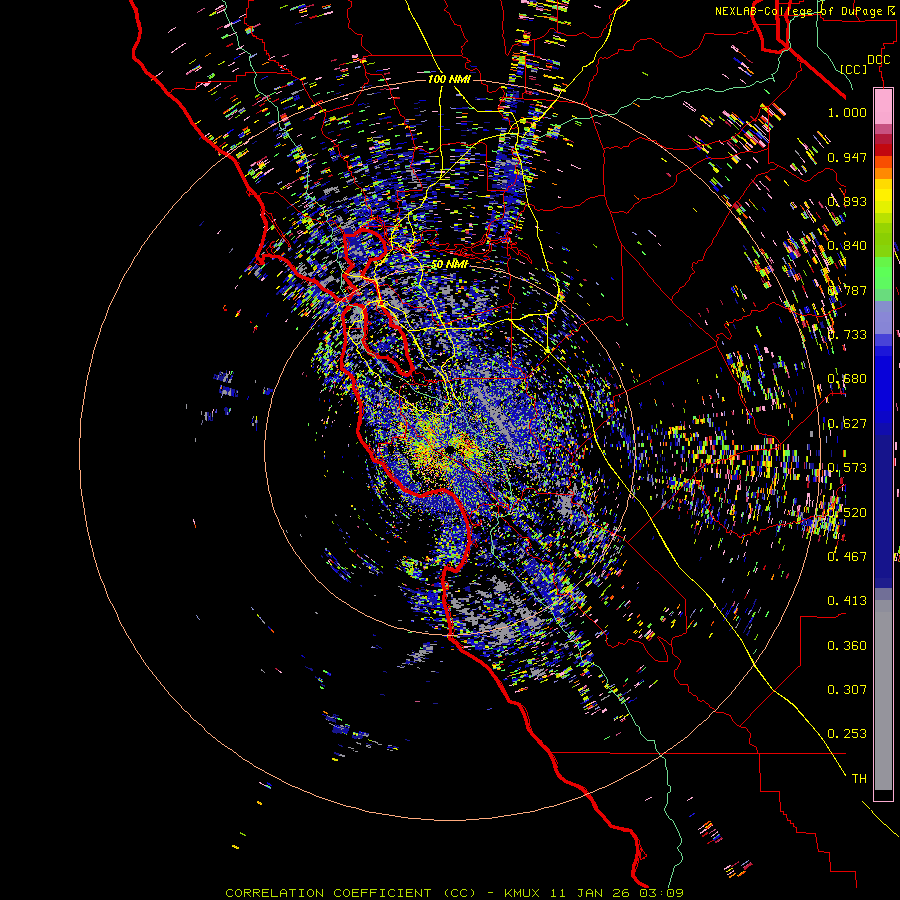Click the 0.627 scale value
The width and height of the screenshot is (900, 900).
tap(847, 424)
